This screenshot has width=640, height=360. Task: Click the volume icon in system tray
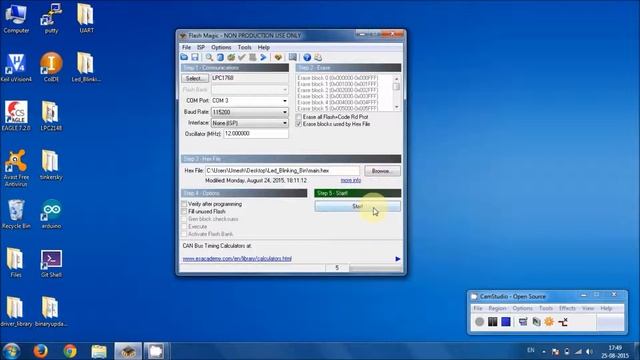click(589, 351)
